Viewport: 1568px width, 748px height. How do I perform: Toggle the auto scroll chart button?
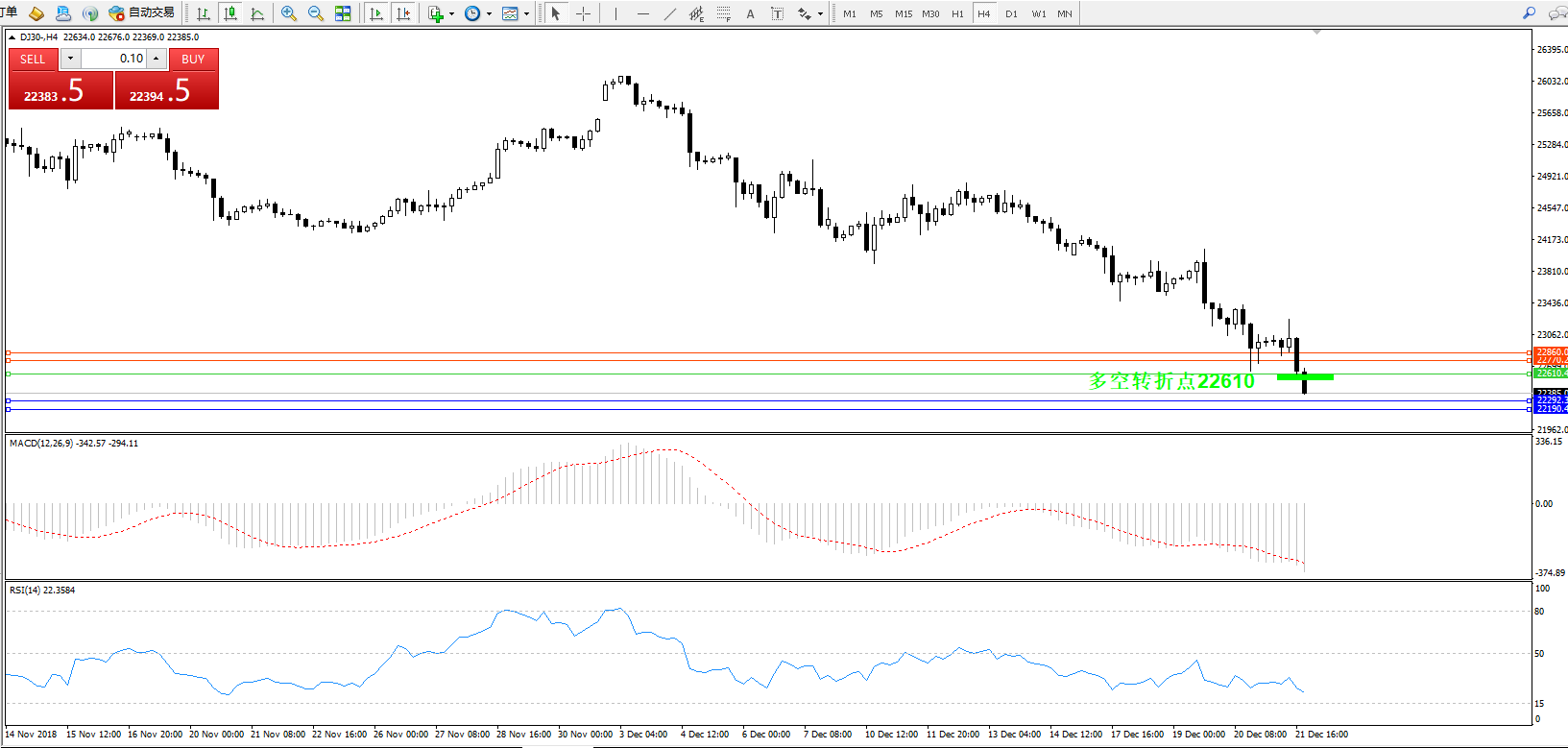tap(376, 13)
